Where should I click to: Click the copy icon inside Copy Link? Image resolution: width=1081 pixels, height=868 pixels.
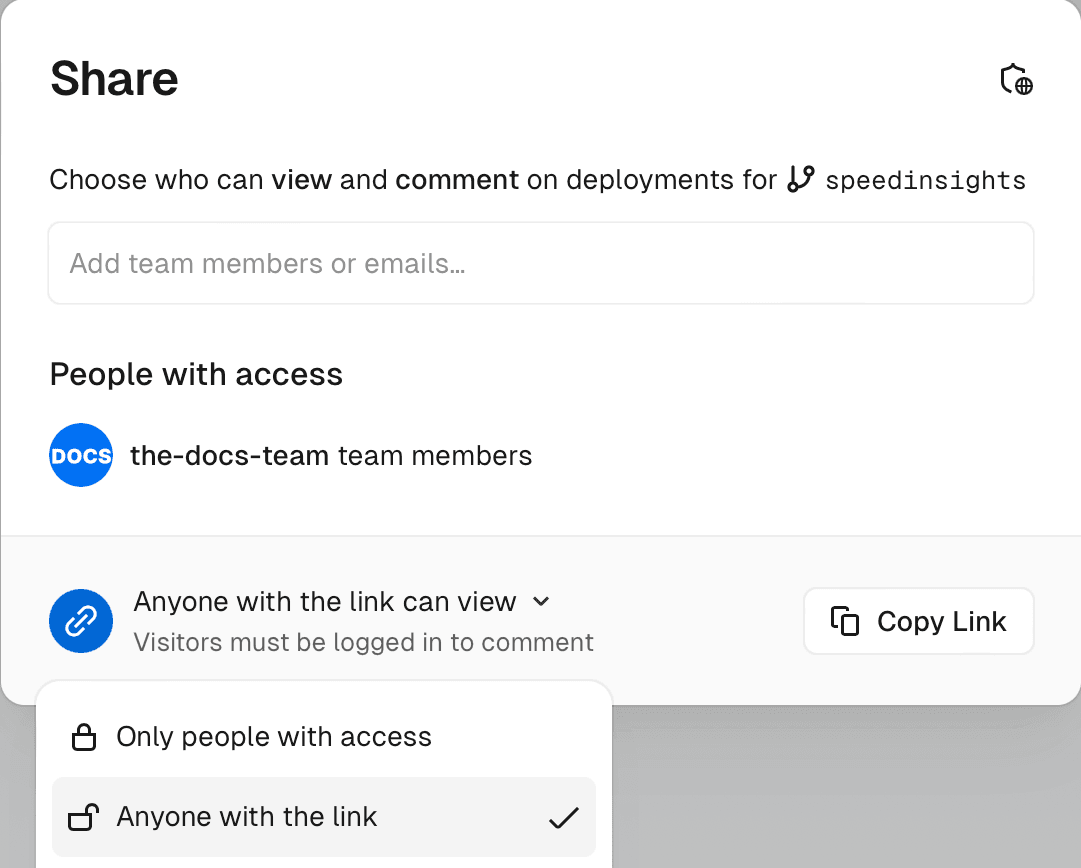pos(846,621)
